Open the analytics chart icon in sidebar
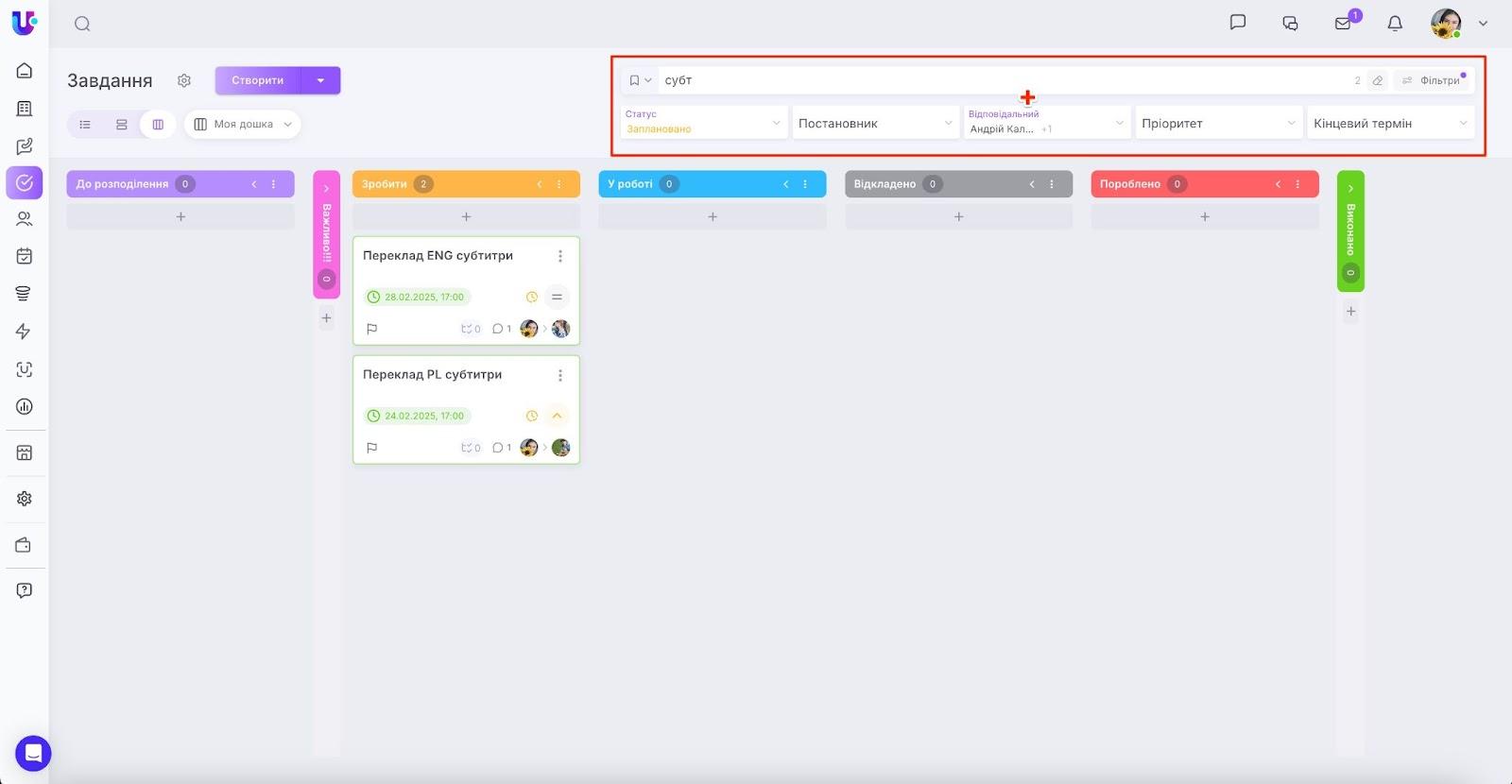1512x784 pixels. pyautogui.click(x=25, y=406)
